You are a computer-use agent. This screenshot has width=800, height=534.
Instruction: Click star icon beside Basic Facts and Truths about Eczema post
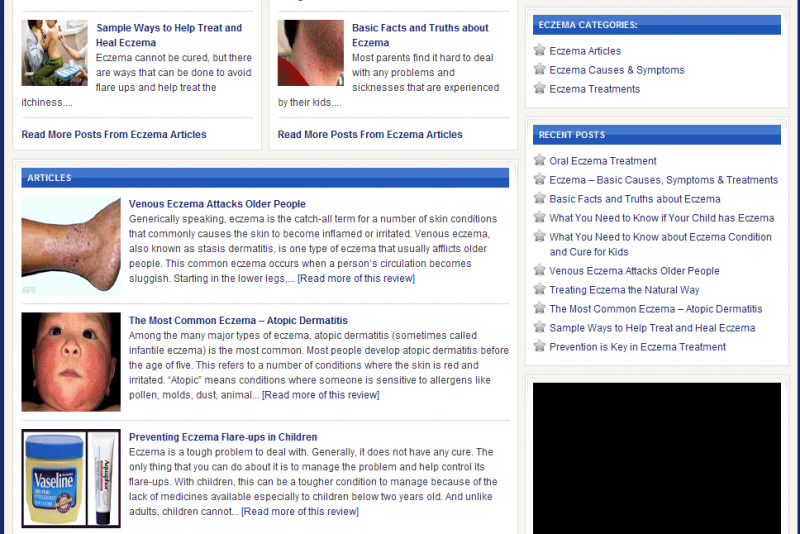click(539, 198)
